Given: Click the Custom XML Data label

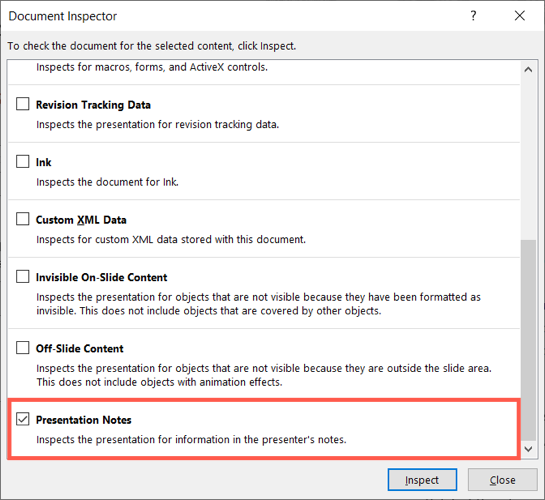Looking at the screenshot, I should pos(81,220).
